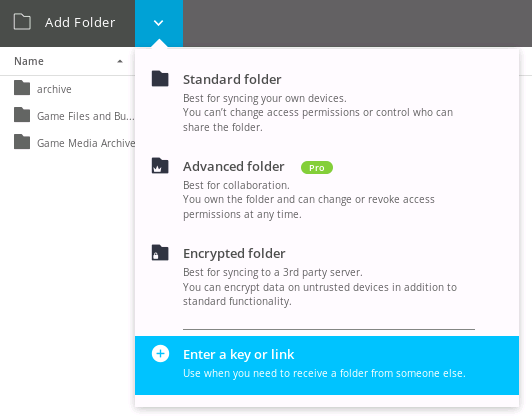
Task: Open the archive folder row
Action: (x=68, y=89)
